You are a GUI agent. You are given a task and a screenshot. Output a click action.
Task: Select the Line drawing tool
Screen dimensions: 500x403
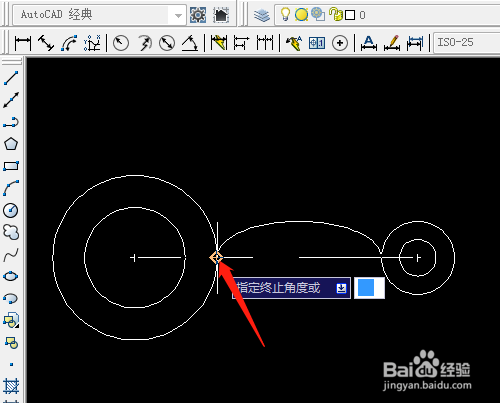pos(11,78)
